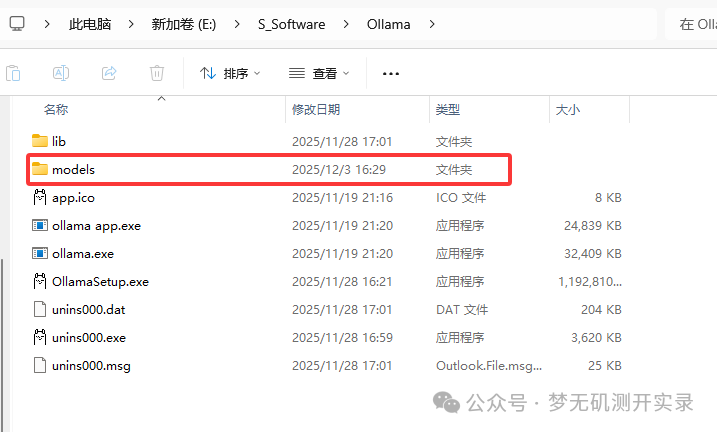Expand chevron after 新加卷 (E:) in breadcrumb
The image size is (717, 432).
(236, 24)
